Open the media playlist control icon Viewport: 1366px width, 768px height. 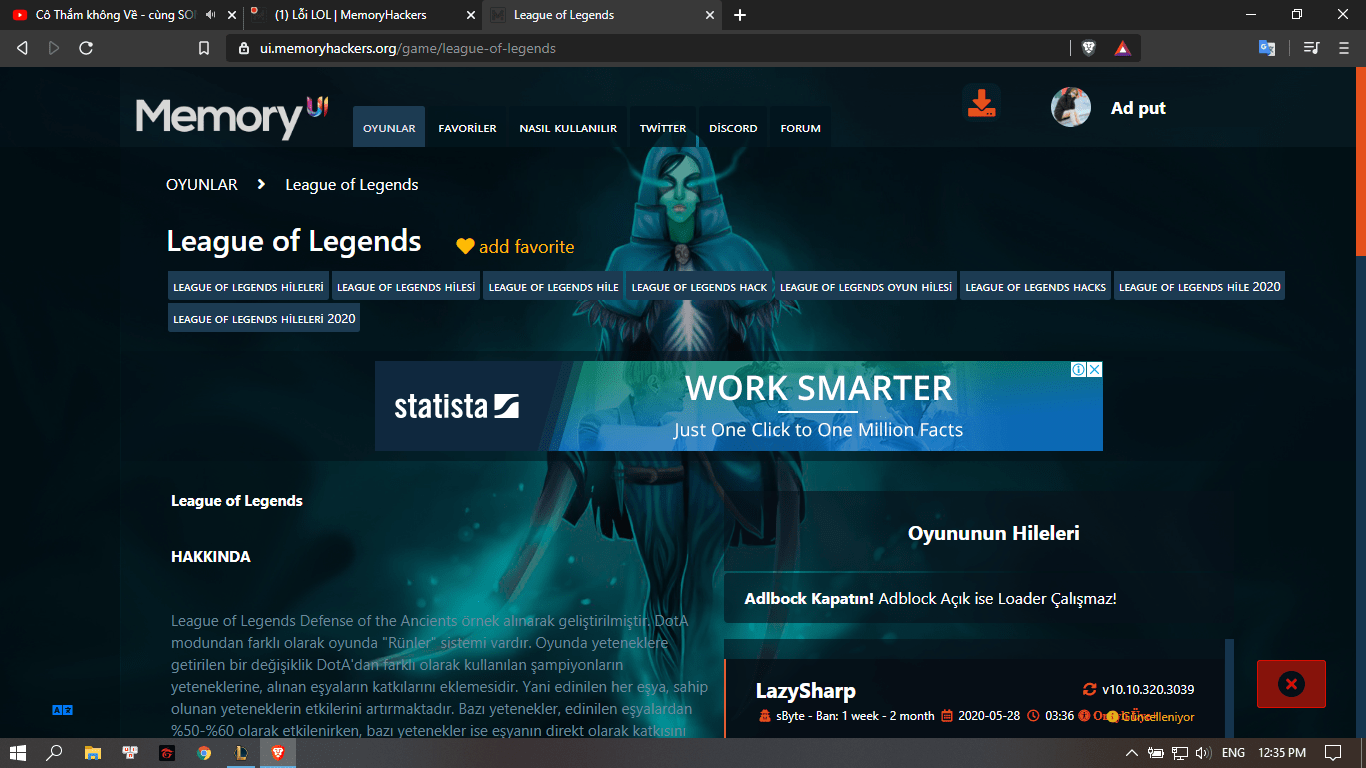[x=1312, y=48]
